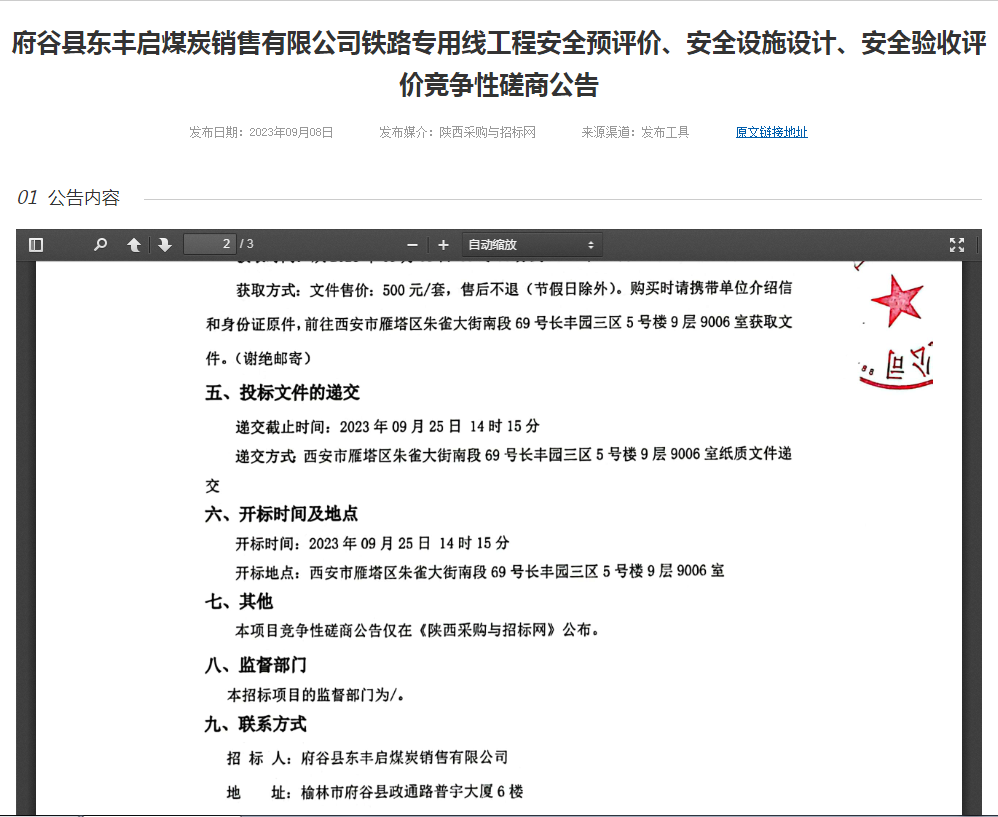Click the 七、其他 heading
This screenshot has width=998, height=817.
239,601
